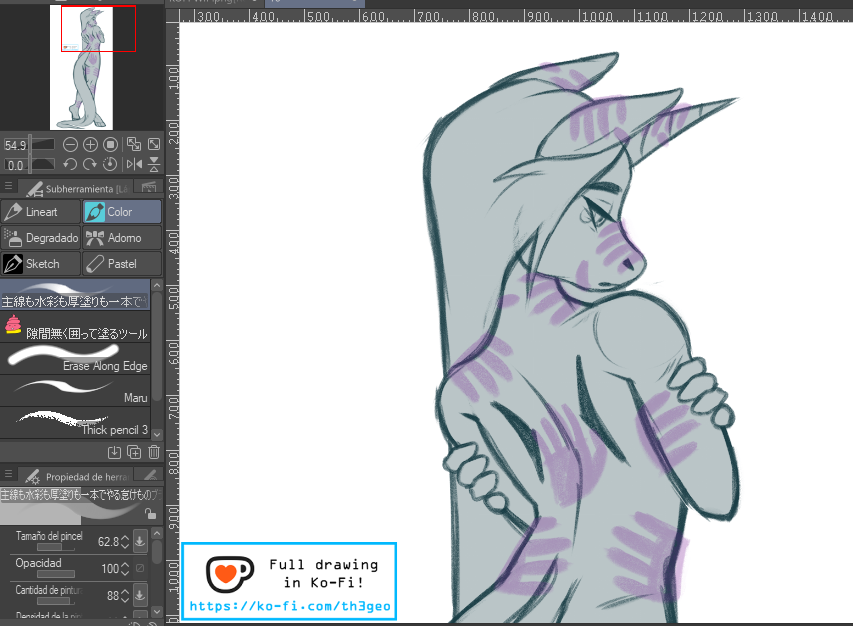This screenshot has height=626, width=853.
Task: Click the Navigator canvas thumbnail
Action: pos(81,67)
